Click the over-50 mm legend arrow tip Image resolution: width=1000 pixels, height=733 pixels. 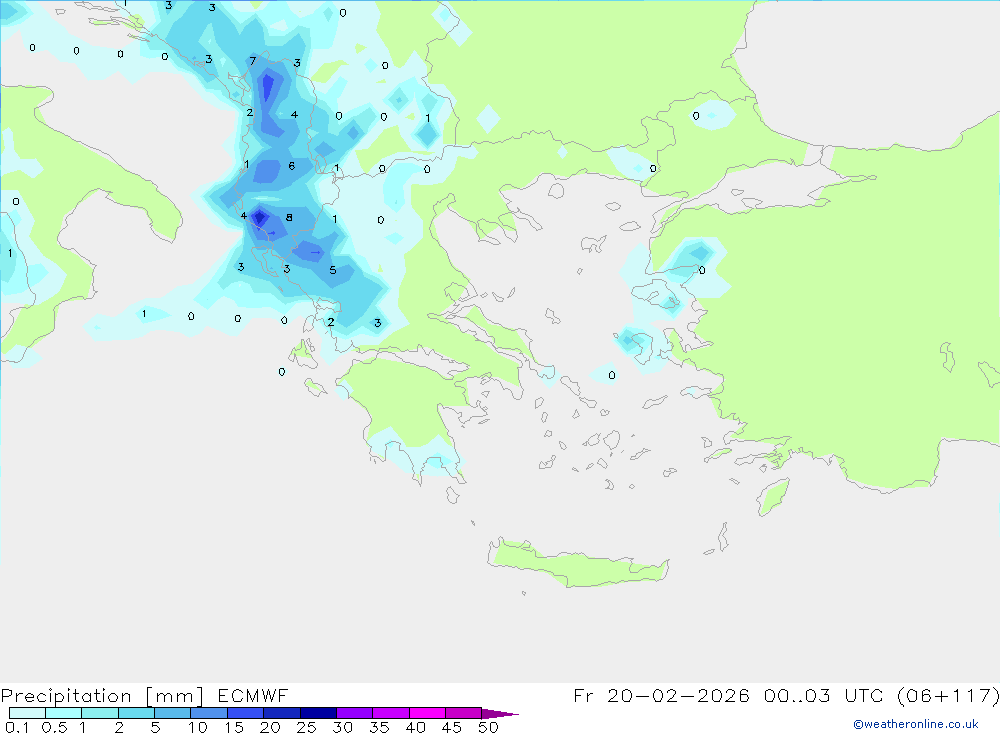coord(500,713)
